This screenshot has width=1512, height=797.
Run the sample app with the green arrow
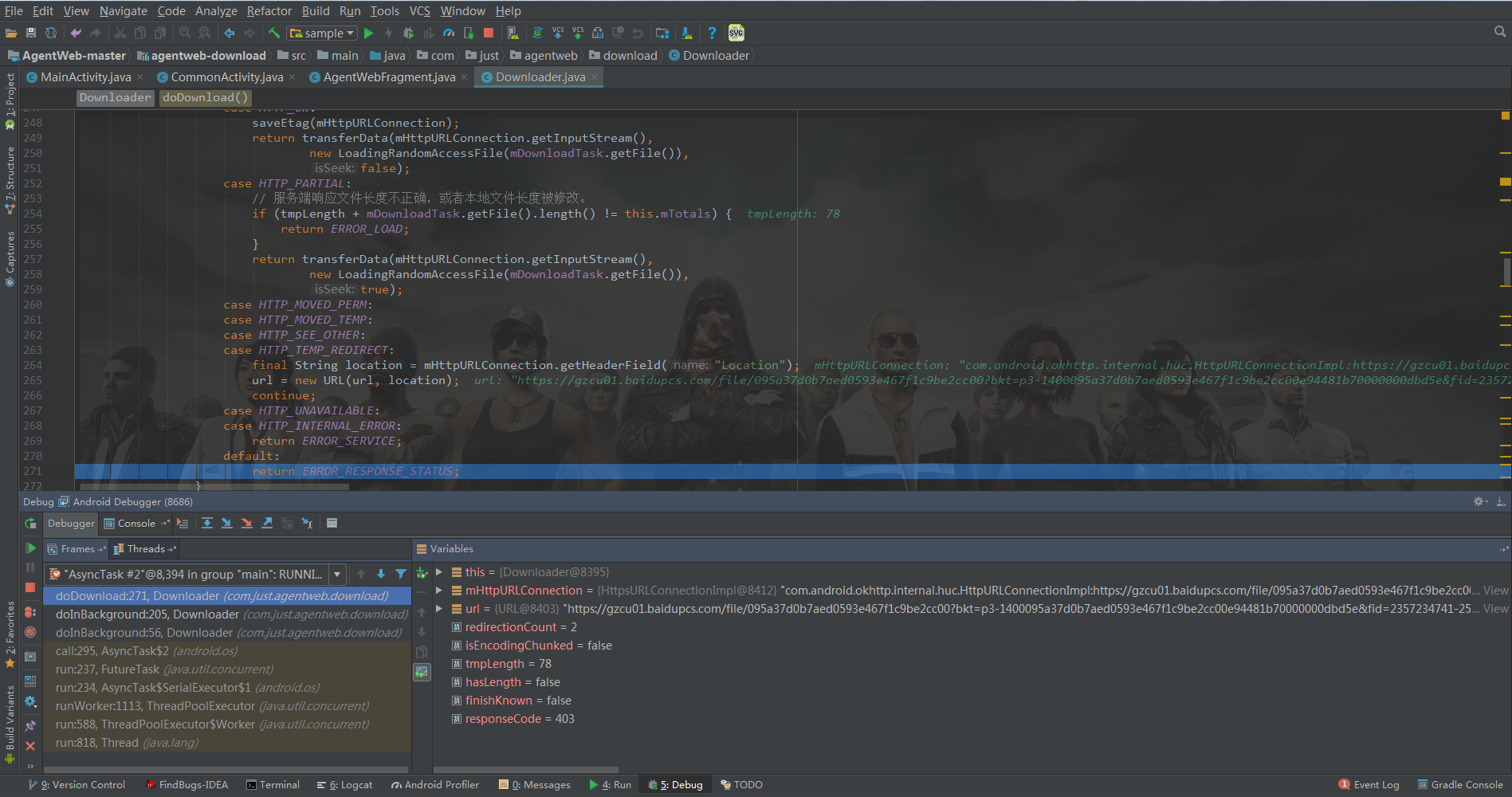(x=369, y=33)
